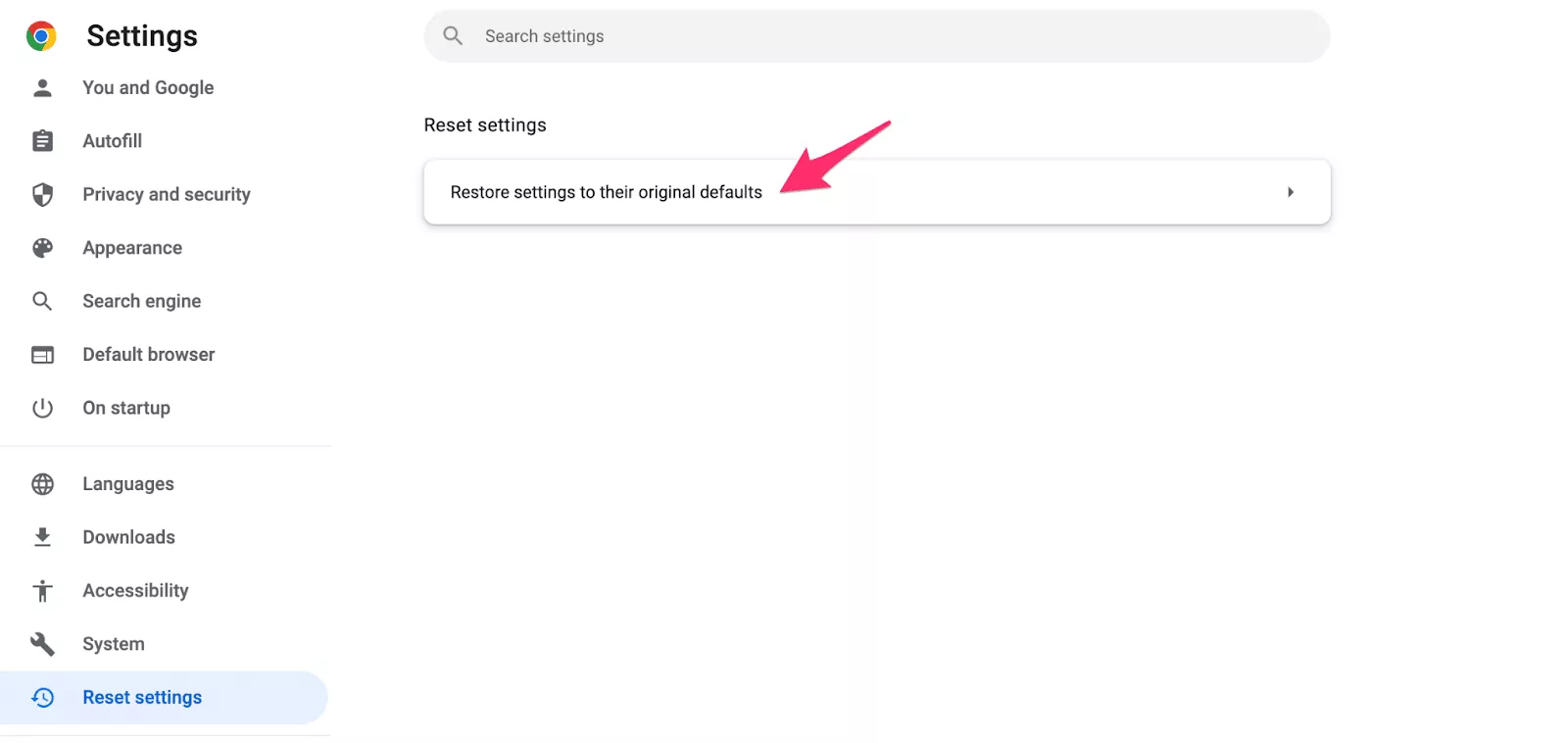Click the Chrome logo icon
1568x743 pixels.
(x=41, y=36)
